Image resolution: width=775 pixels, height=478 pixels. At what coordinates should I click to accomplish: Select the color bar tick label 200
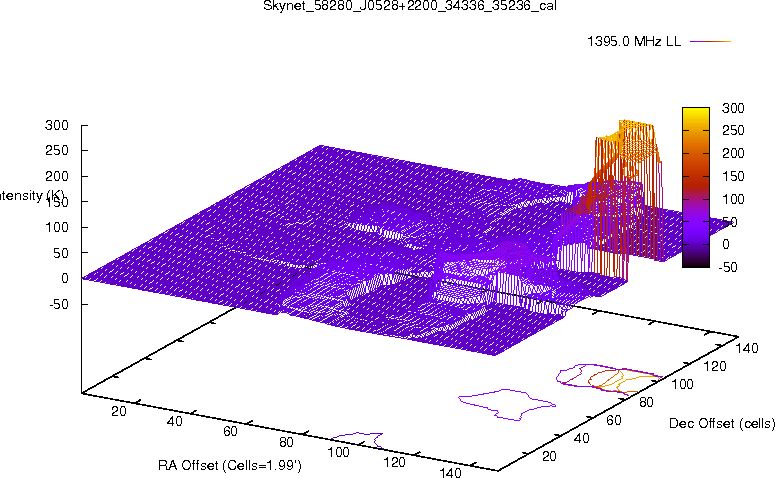tap(733, 153)
